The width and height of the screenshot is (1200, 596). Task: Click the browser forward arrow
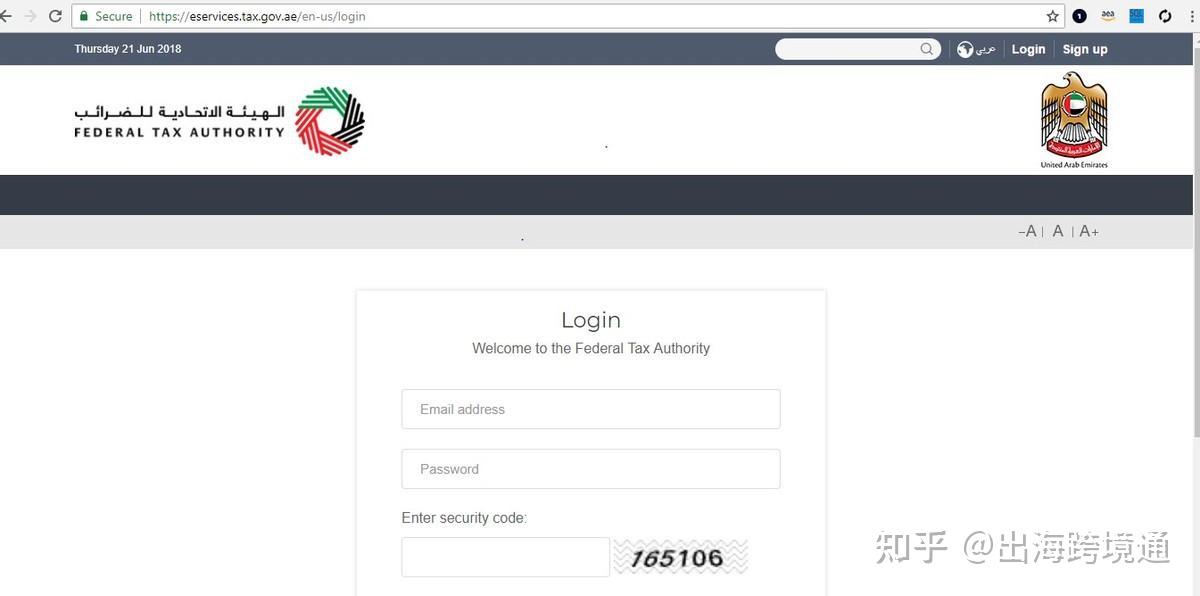click(x=29, y=16)
